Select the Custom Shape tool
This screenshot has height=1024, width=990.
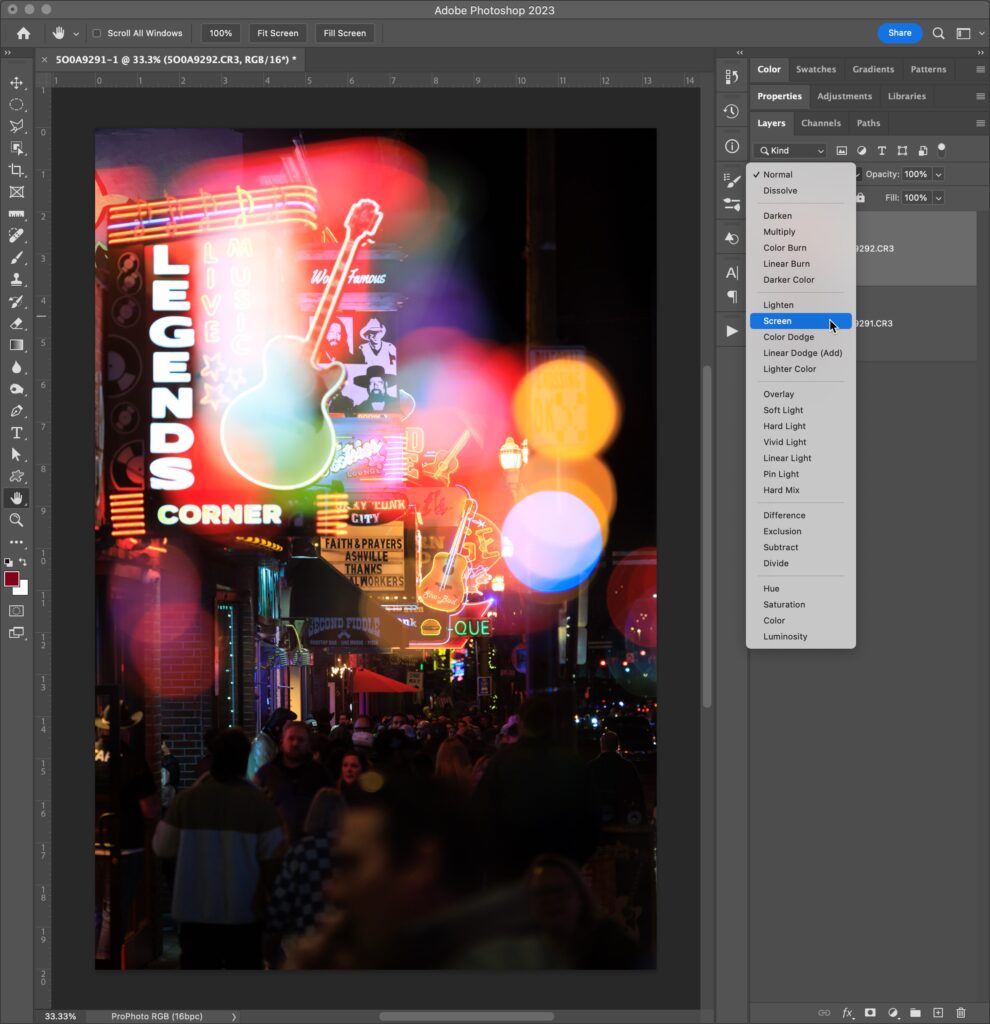pos(16,476)
